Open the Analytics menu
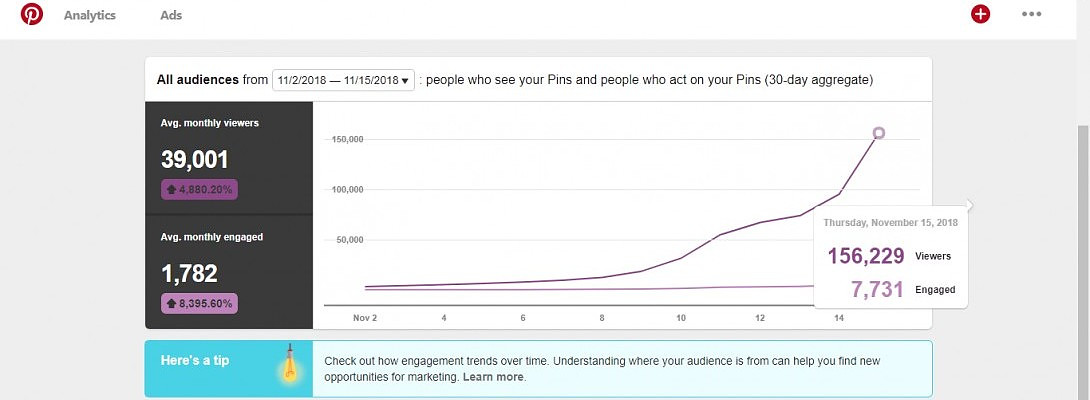The image size is (1090, 400). (x=90, y=16)
